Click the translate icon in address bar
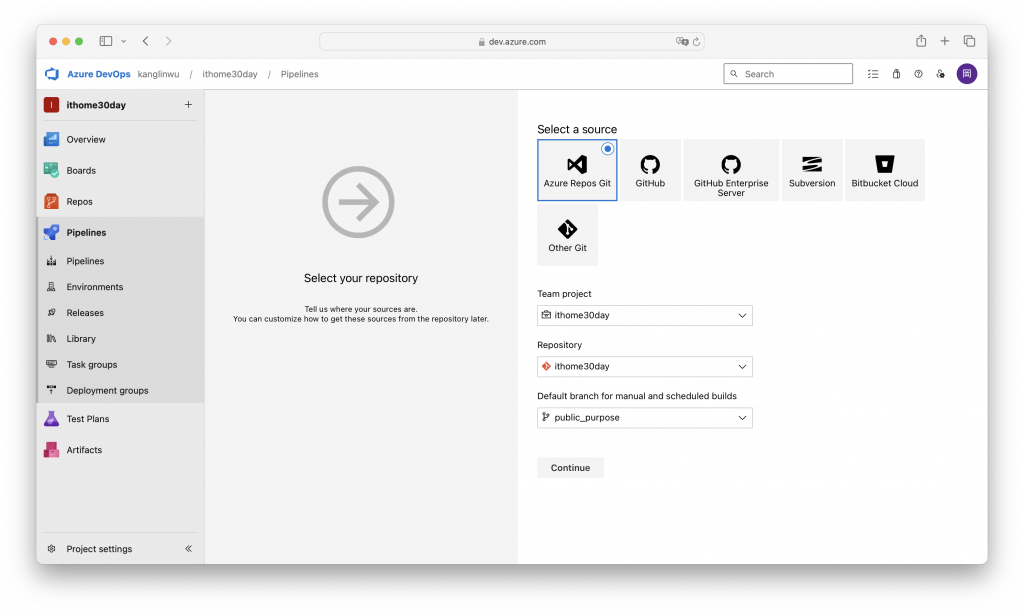This screenshot has width=1024, height=612. coord(682,41)
